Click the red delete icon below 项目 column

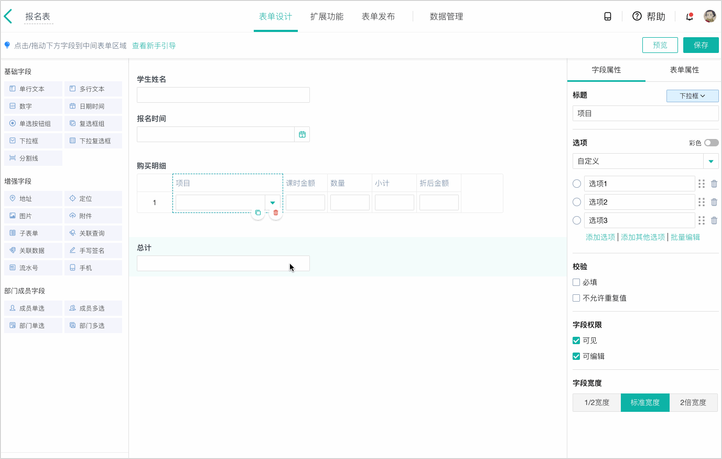tap(276, 213)
